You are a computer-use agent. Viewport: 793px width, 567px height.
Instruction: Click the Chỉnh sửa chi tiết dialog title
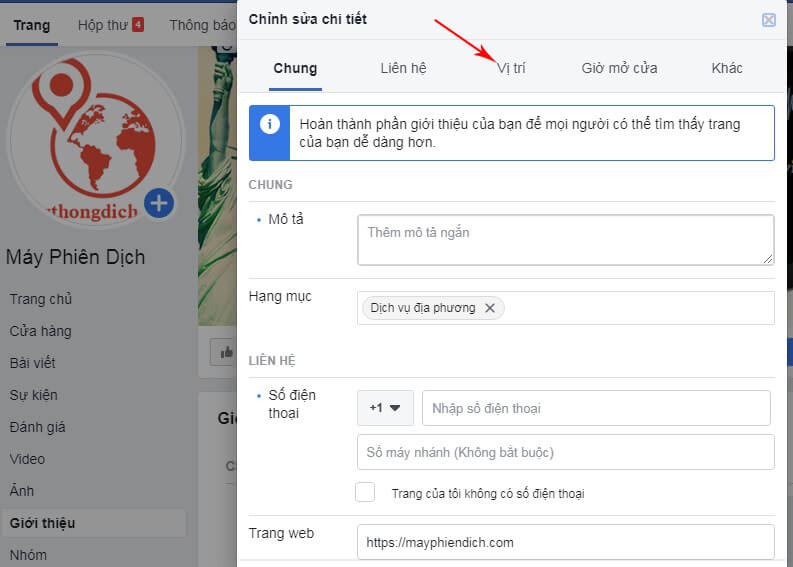click(307, 19)
